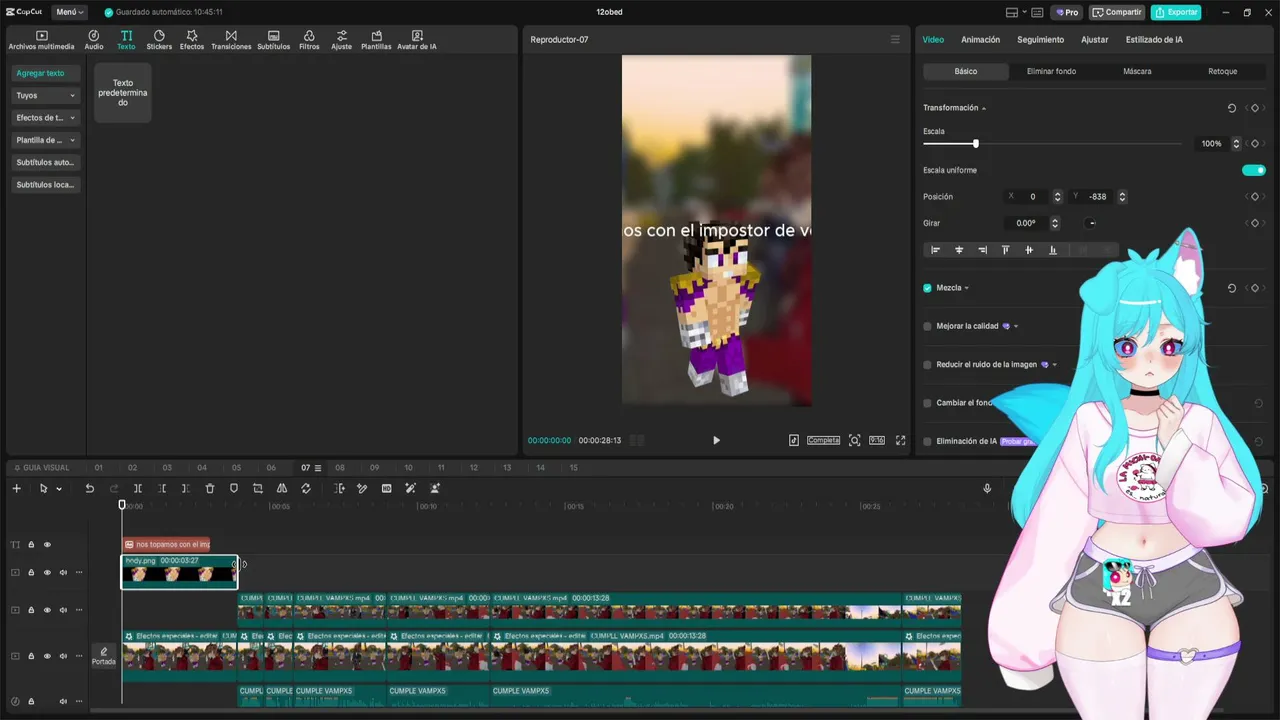The width and height of the screenshot is (1280, 720).
Task: Add a keyframe for Posición
Action: coord(1255,197)
